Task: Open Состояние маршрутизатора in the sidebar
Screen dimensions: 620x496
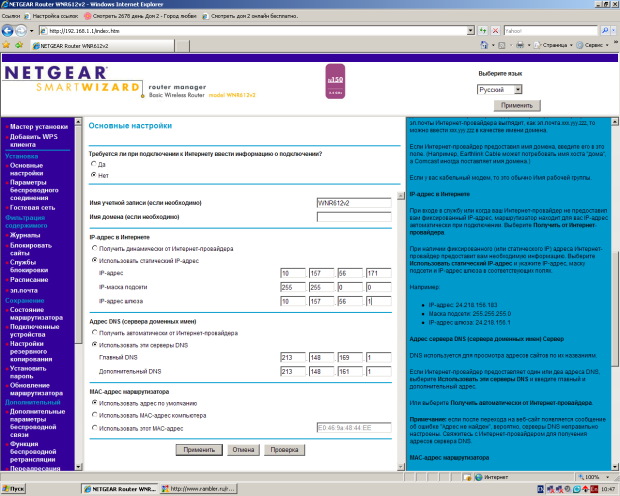Action: (36, 314)
